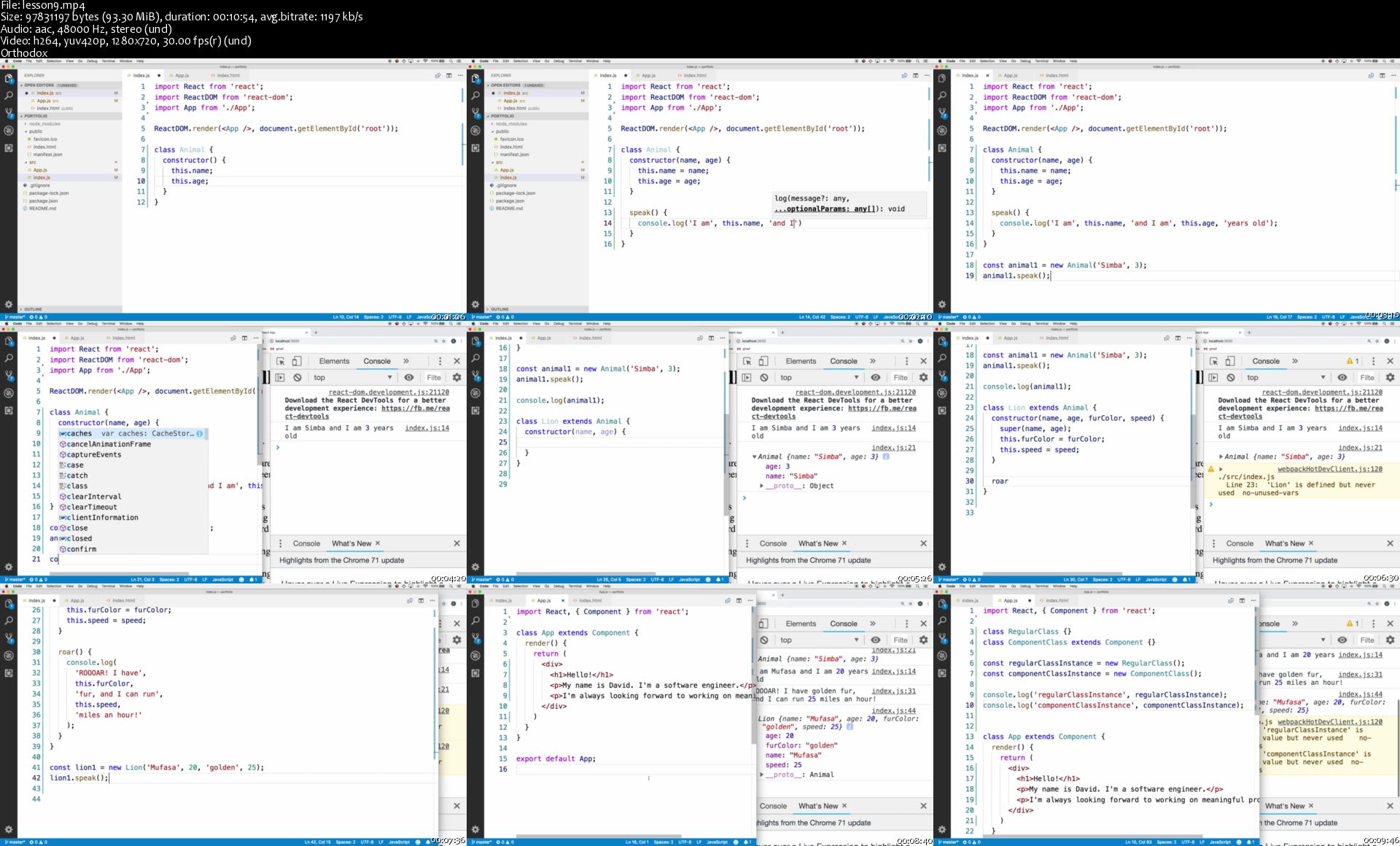Toggle console sidebar button in 00:04:20 frame
Screen dimensions: 1400x846
point(280,378)
